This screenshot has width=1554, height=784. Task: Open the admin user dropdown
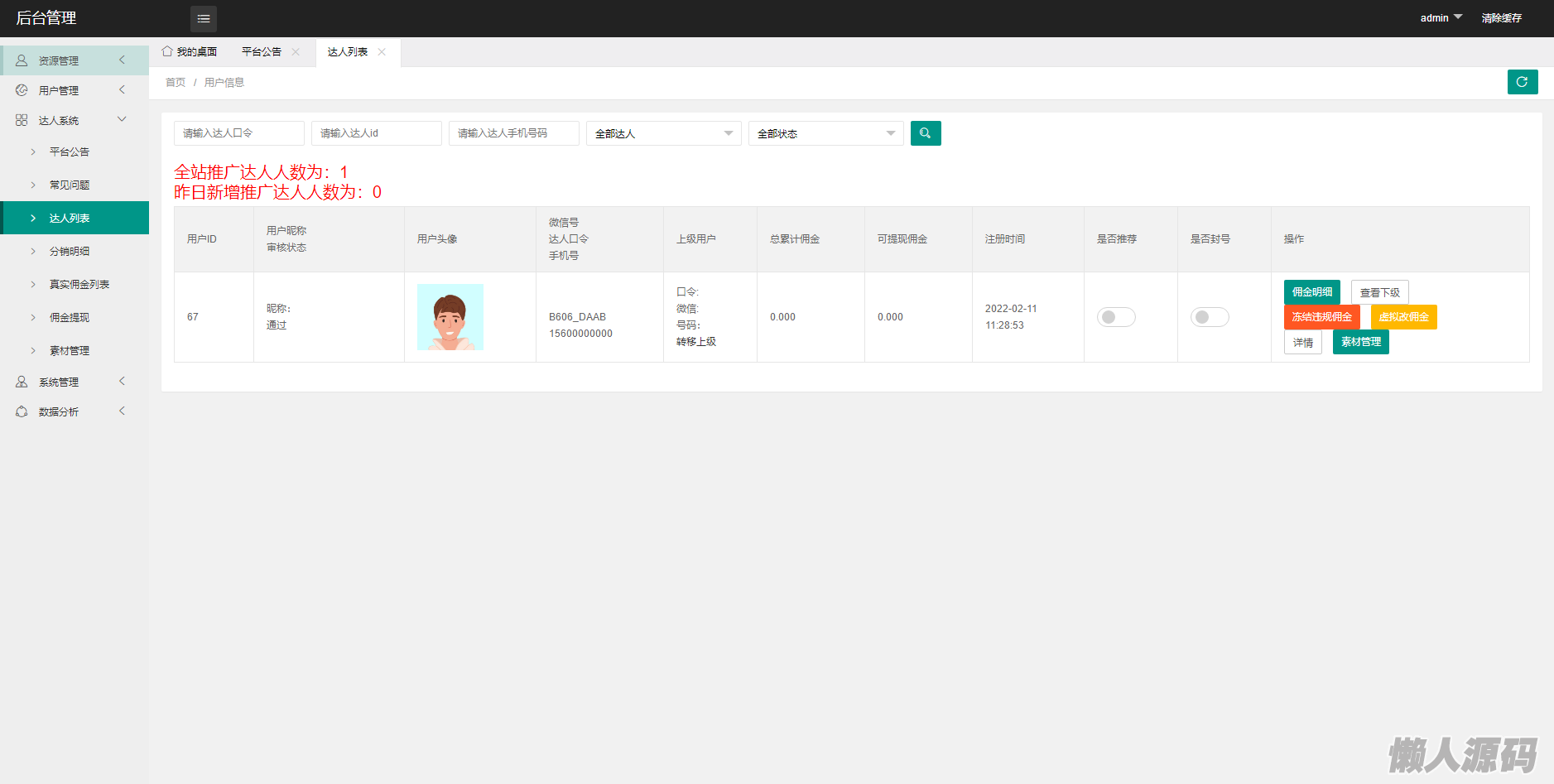(x=1441, y=17)
